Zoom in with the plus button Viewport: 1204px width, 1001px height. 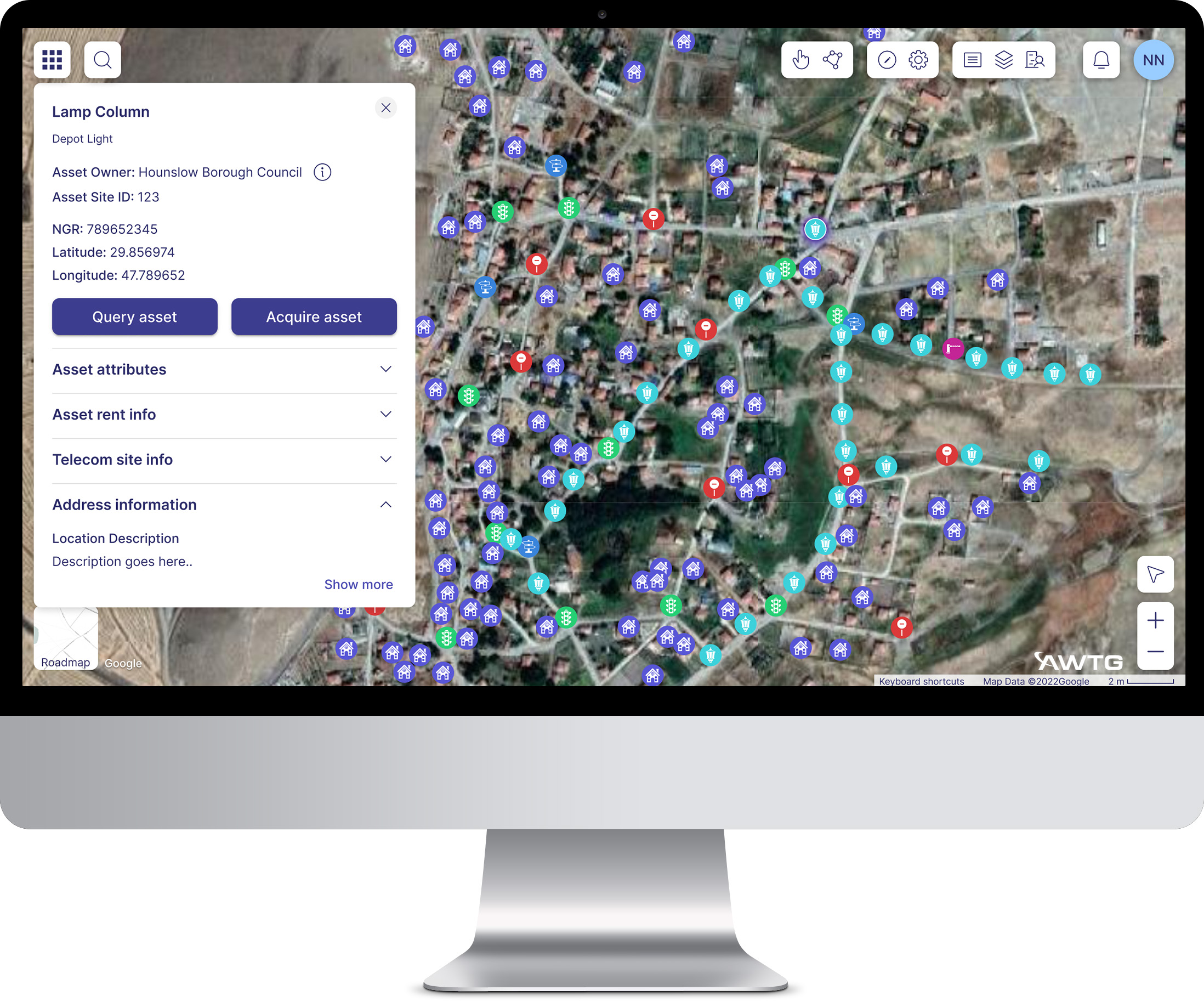click(x=1156, y=621)
